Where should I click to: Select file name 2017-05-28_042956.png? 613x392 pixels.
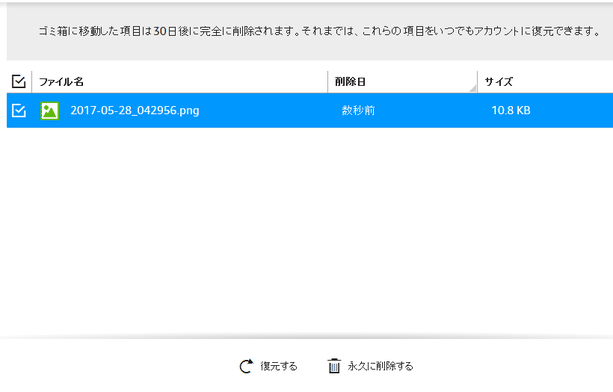coord(135,111)
